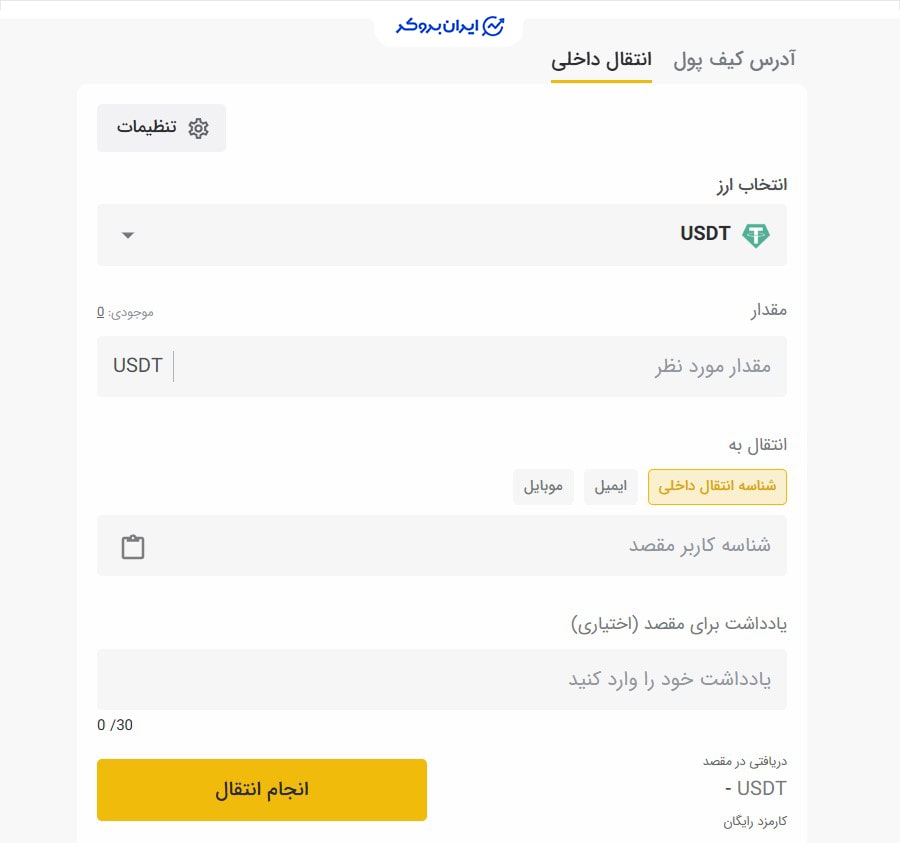The image size is (900, 843).
Task: Click the Iran Broker logo at the top
Action: pos(448,26)
